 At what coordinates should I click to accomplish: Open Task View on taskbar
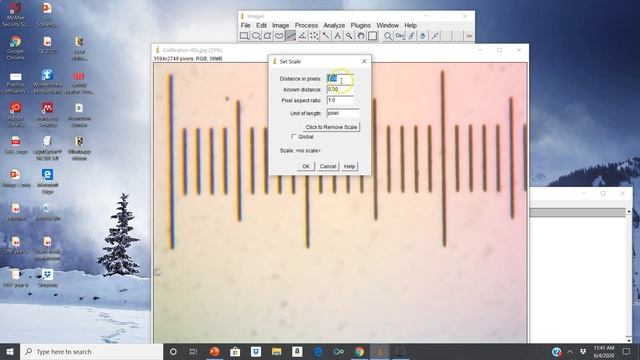pyautogui.click(x=193, y=351)
